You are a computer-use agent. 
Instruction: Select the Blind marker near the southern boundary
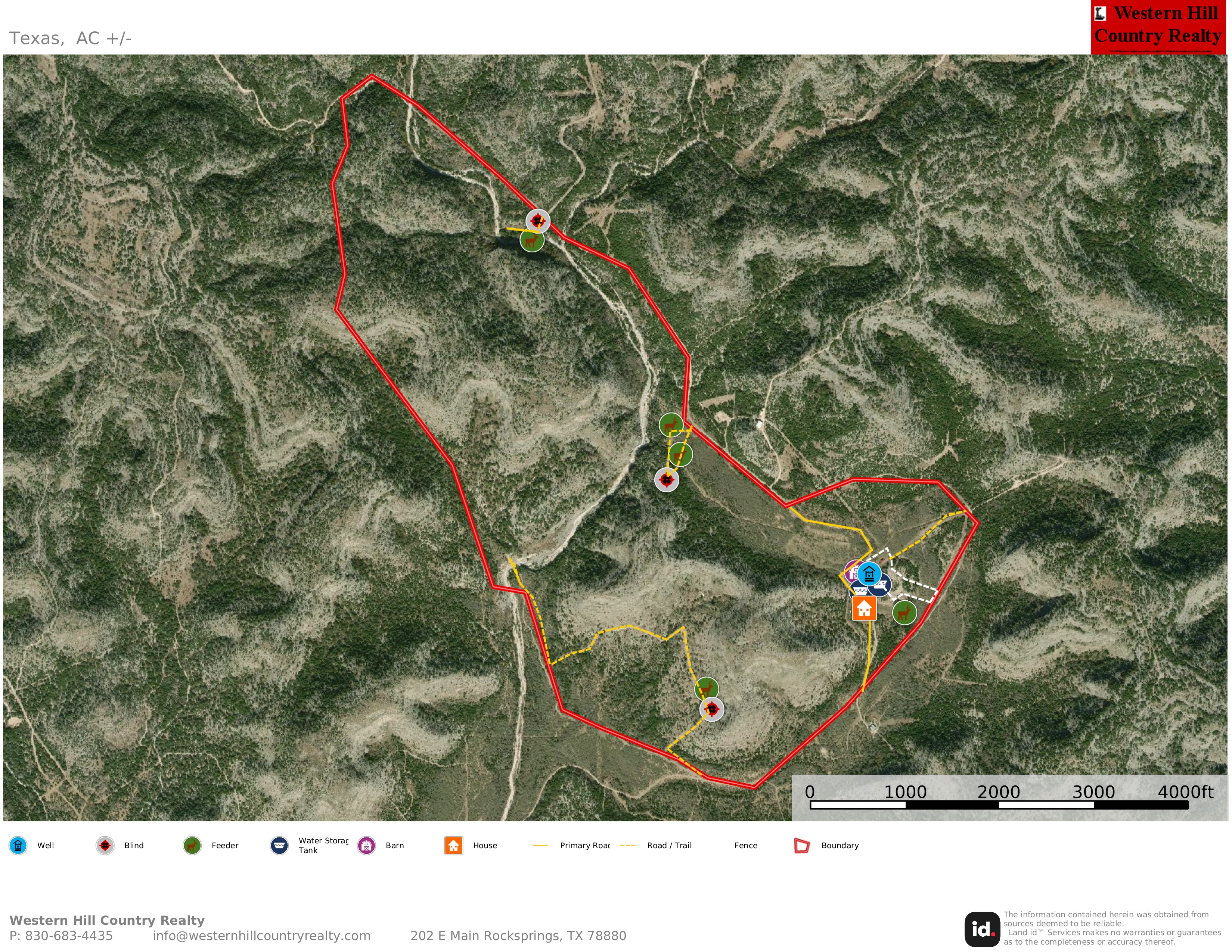click(x=711, y=709)
